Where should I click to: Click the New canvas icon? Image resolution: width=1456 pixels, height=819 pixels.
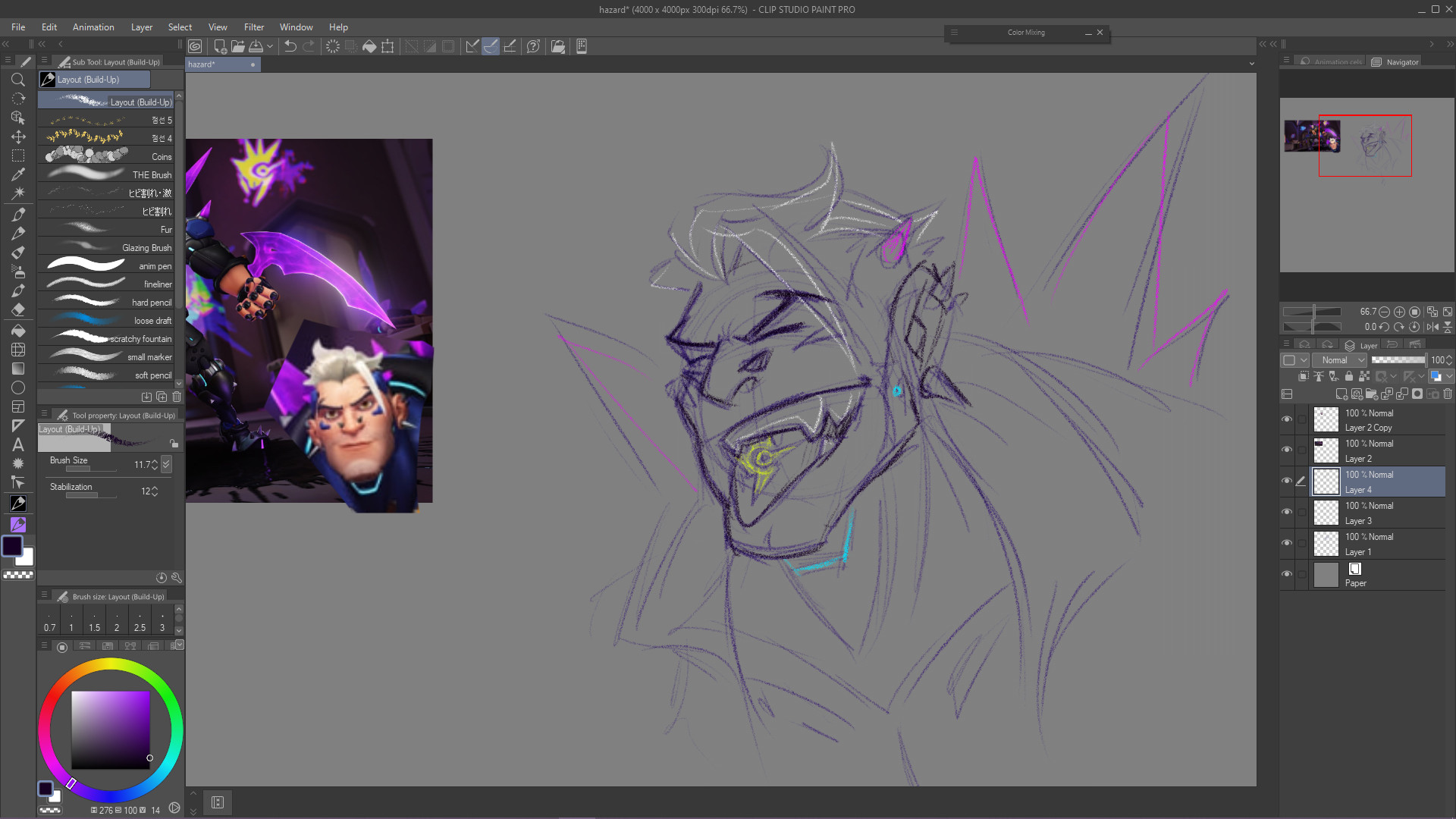pos(220,46)
